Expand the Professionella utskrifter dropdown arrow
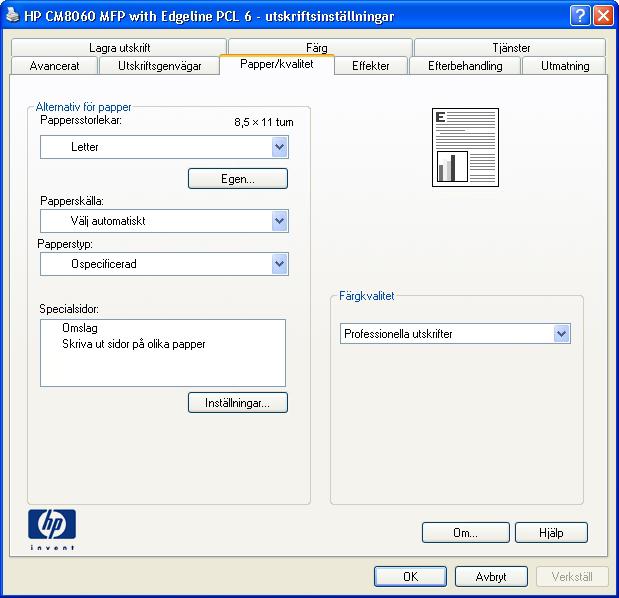619x598 pixels. pos(562,334)
